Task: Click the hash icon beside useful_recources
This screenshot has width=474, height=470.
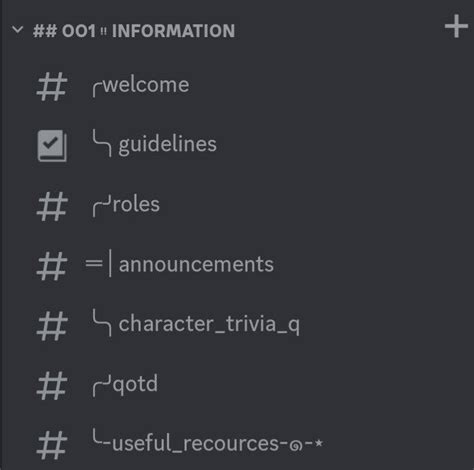Action: (52, 445)
